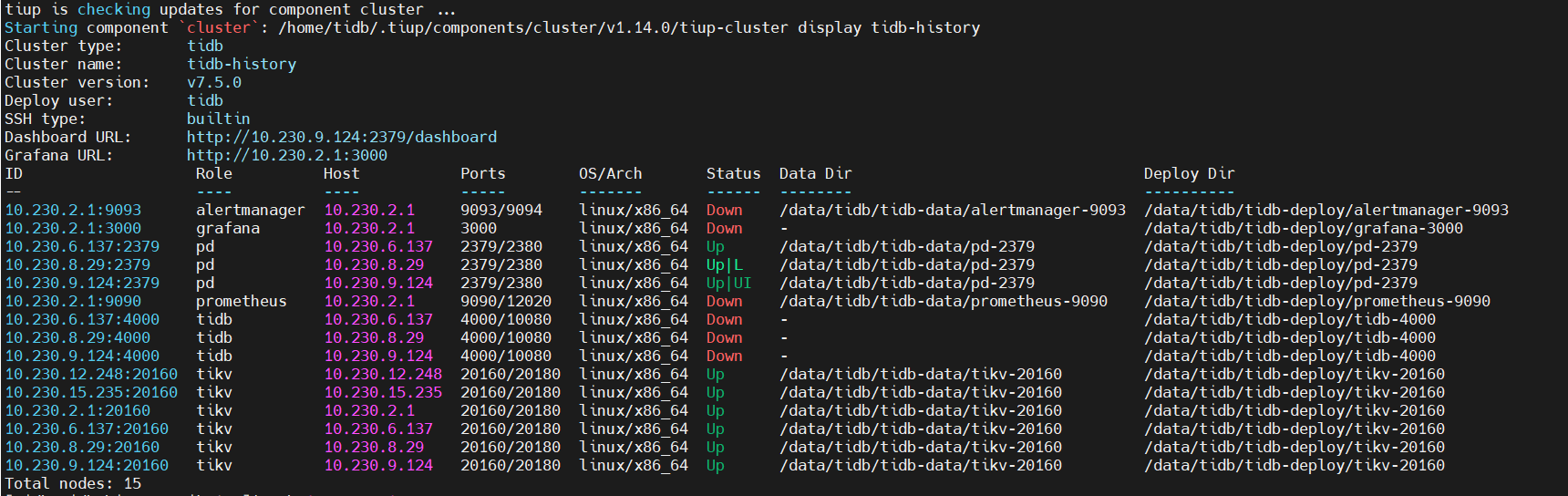Click the Total nodes: 15 line
Viewport: 1568px width, 496px height.
click(73, 483)
